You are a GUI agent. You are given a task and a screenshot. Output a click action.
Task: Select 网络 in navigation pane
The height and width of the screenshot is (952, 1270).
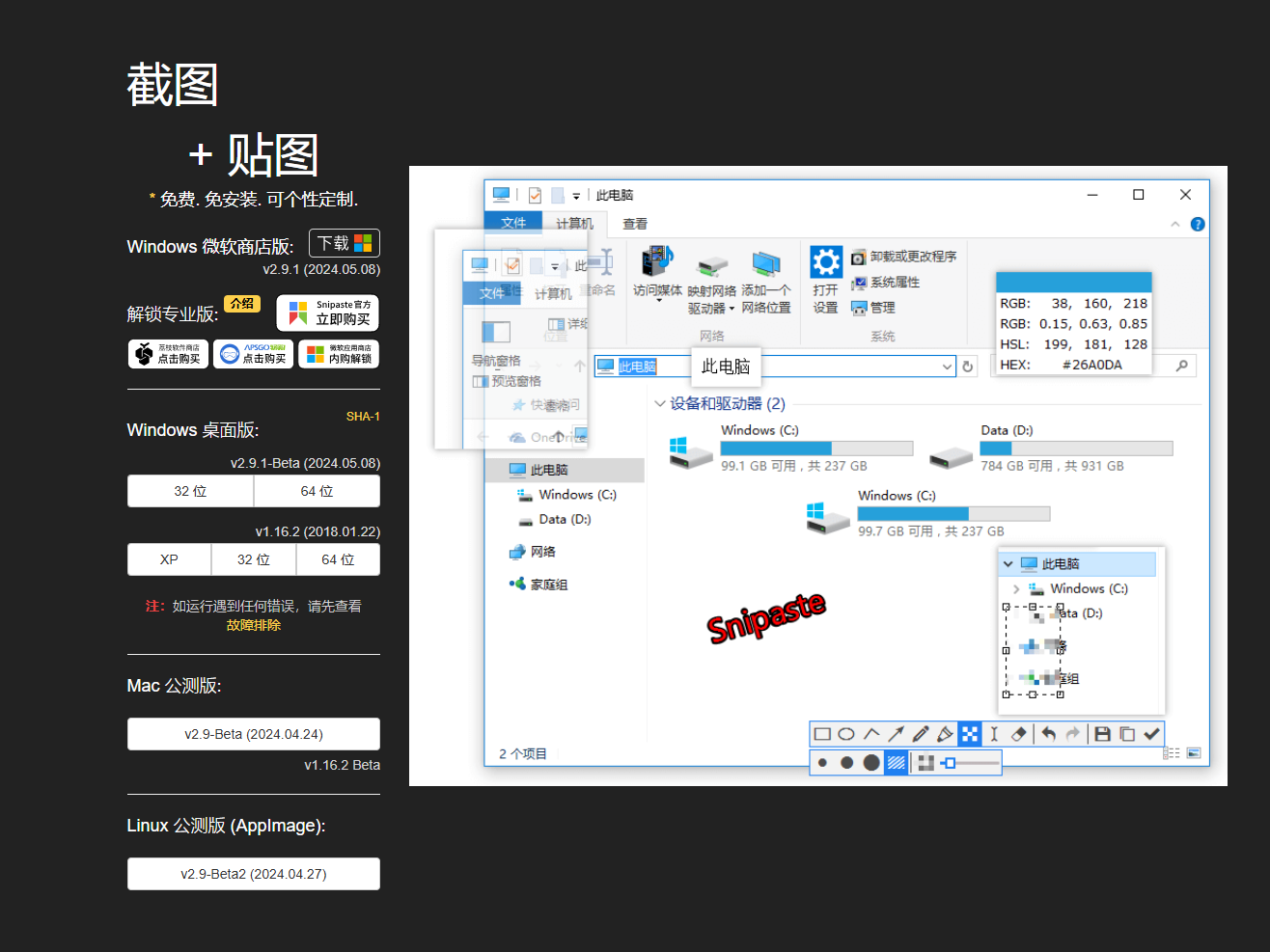point(532,552)
